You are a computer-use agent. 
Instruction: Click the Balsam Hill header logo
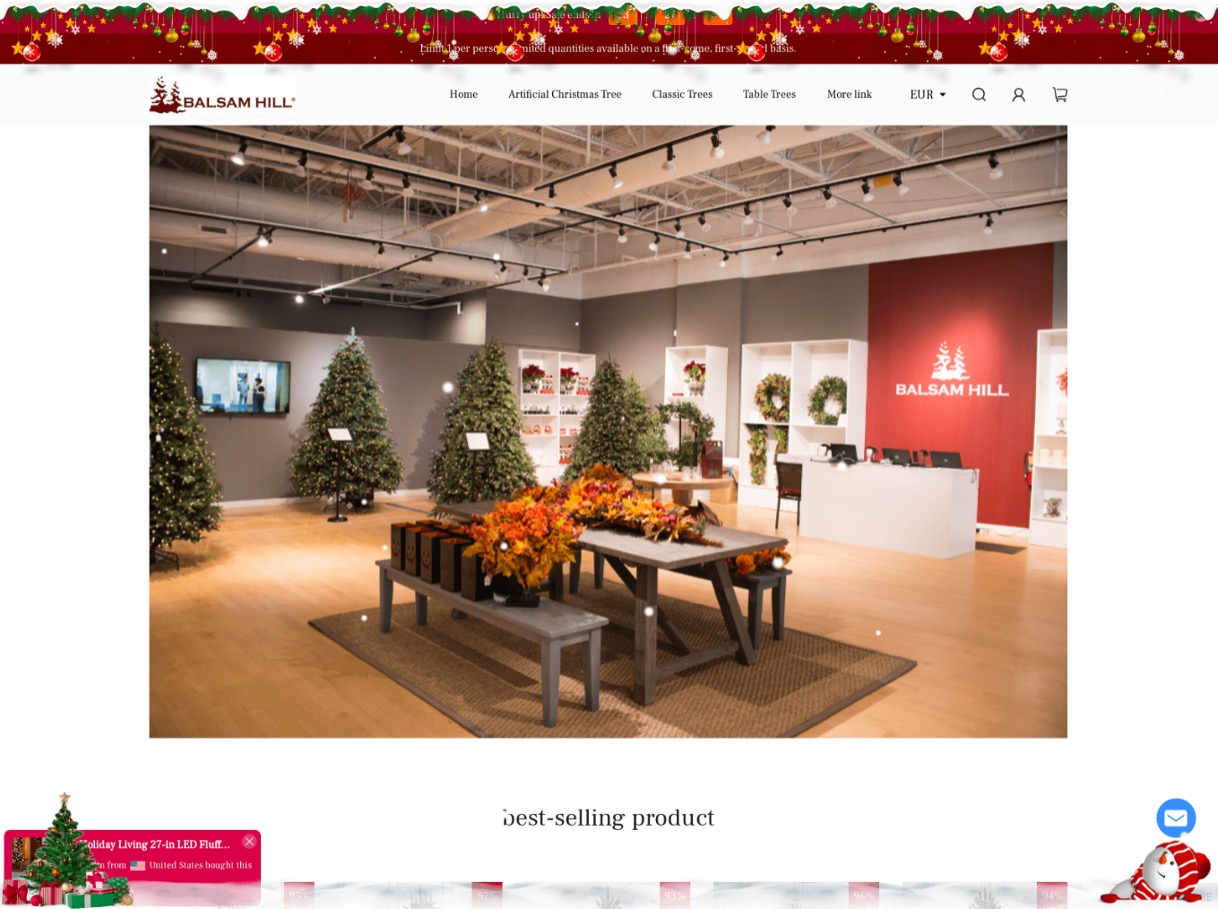tap(222, 95)
